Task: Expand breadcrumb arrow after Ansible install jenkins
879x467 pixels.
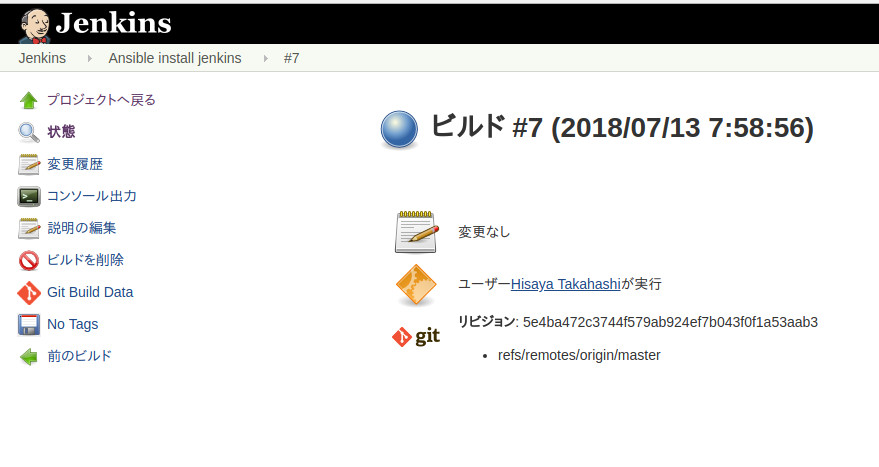Action: 265,58
